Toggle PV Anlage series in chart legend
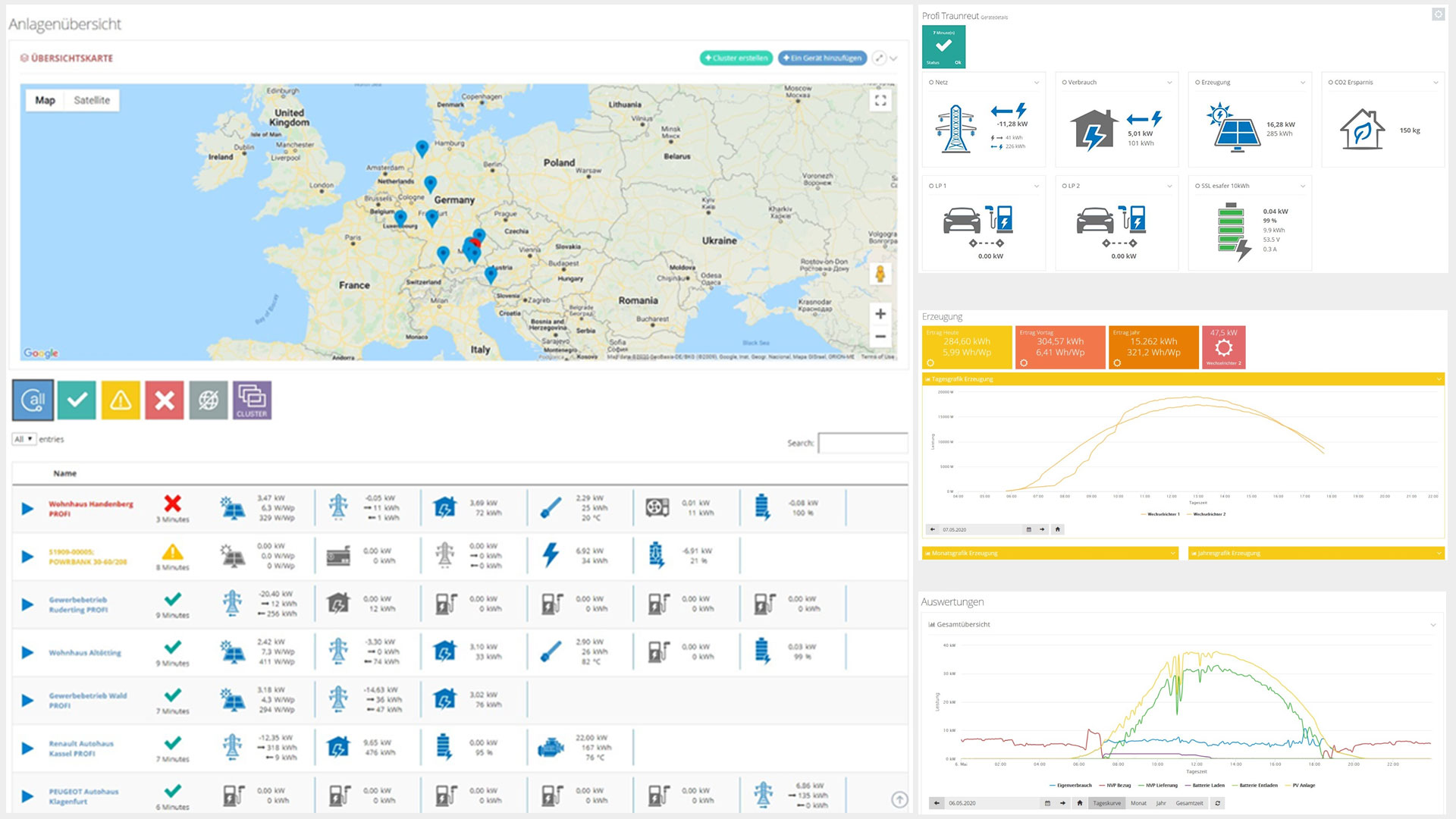The height and width of the screenshot is (819, 1456). (1304, 786)
